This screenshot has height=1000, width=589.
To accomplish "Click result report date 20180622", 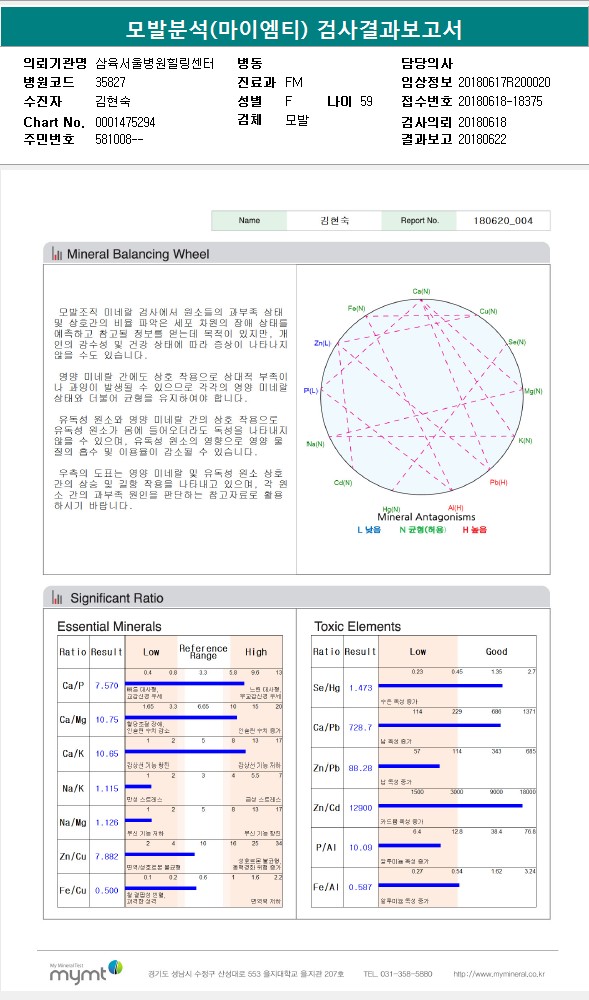I will [x=482, y=139].
